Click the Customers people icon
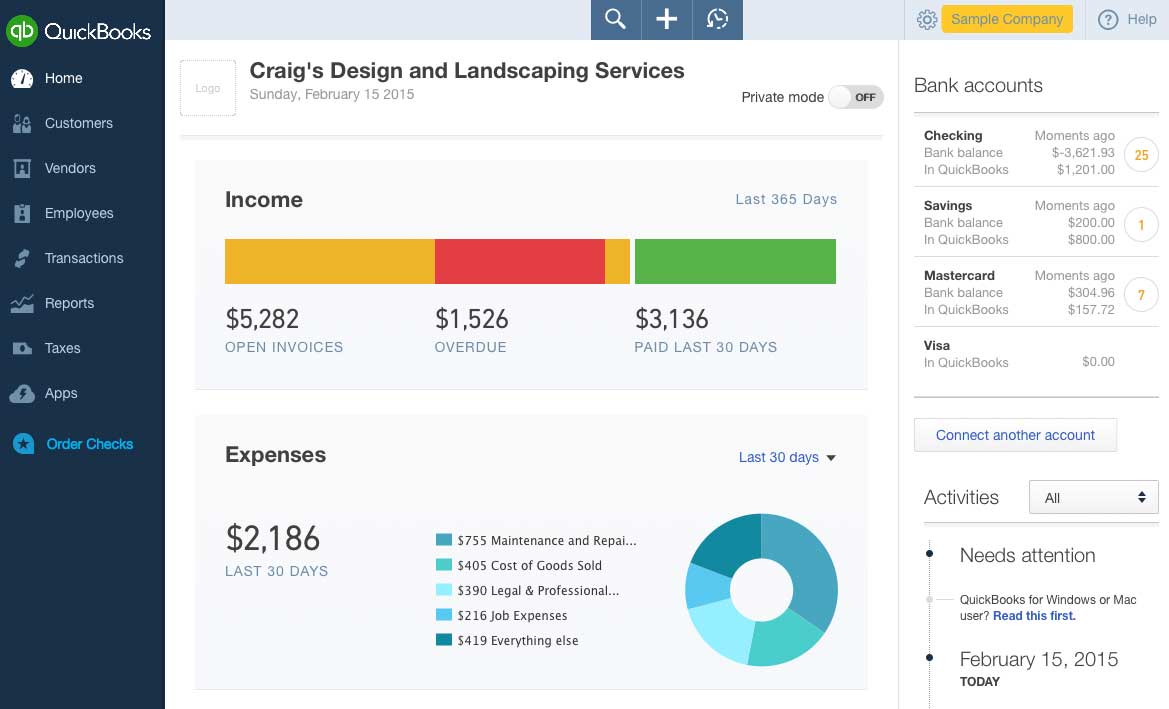The image size is (1169, 709). pos(22,123)
